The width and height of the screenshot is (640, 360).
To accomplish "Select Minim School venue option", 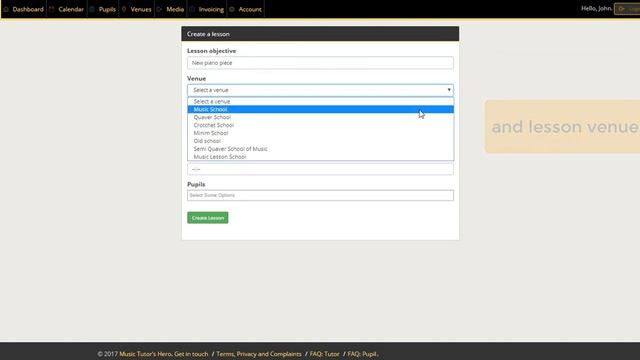I will coord(320,133).
